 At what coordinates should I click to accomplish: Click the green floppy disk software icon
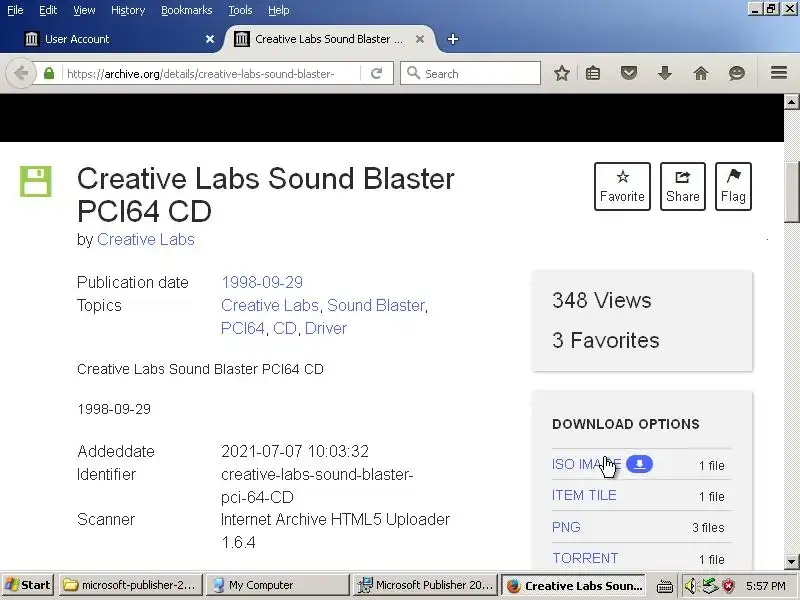tap(36, 181)
